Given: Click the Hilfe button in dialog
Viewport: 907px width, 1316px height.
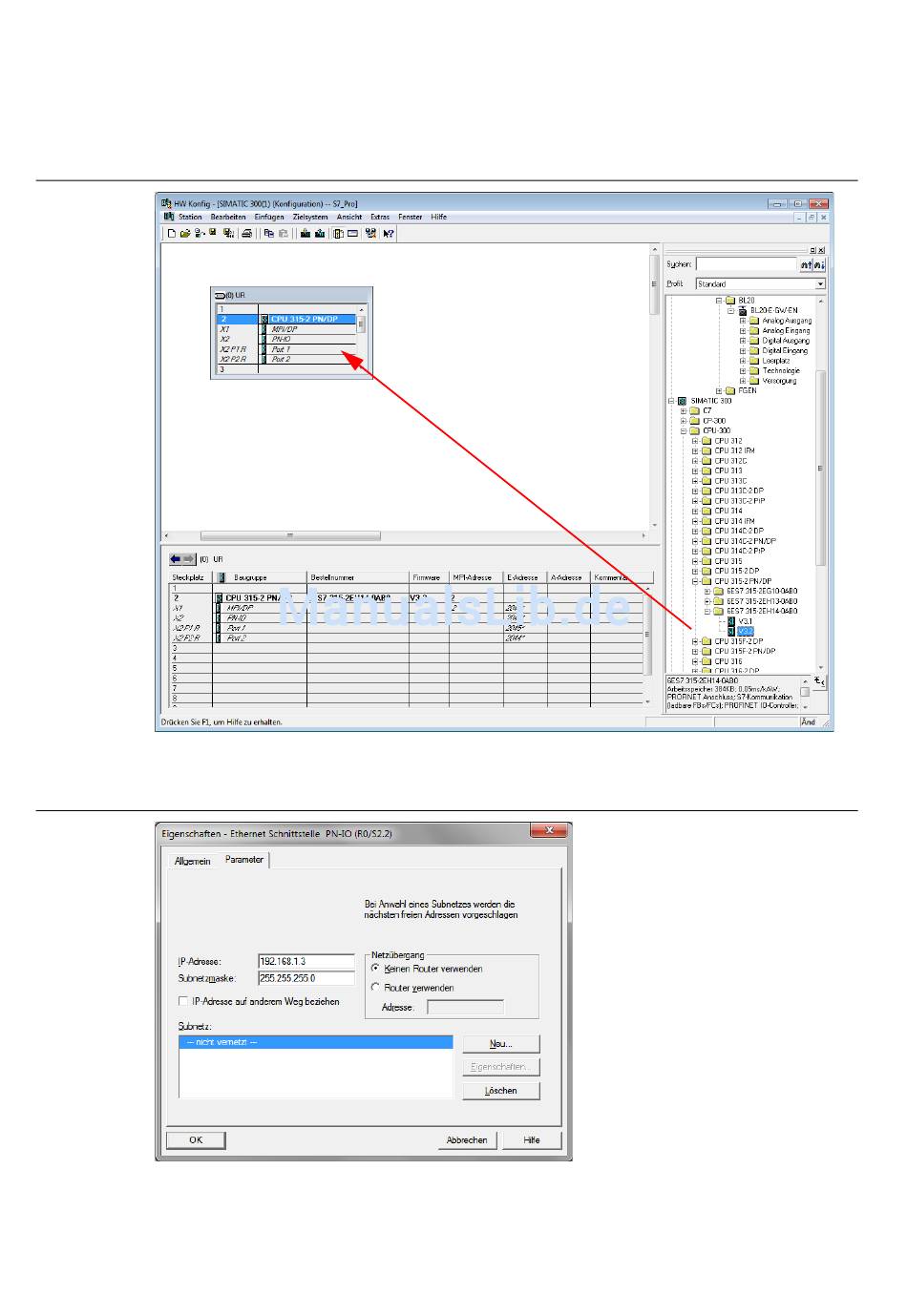Looking at the screenshot, I should click(x=532, y=1140).
